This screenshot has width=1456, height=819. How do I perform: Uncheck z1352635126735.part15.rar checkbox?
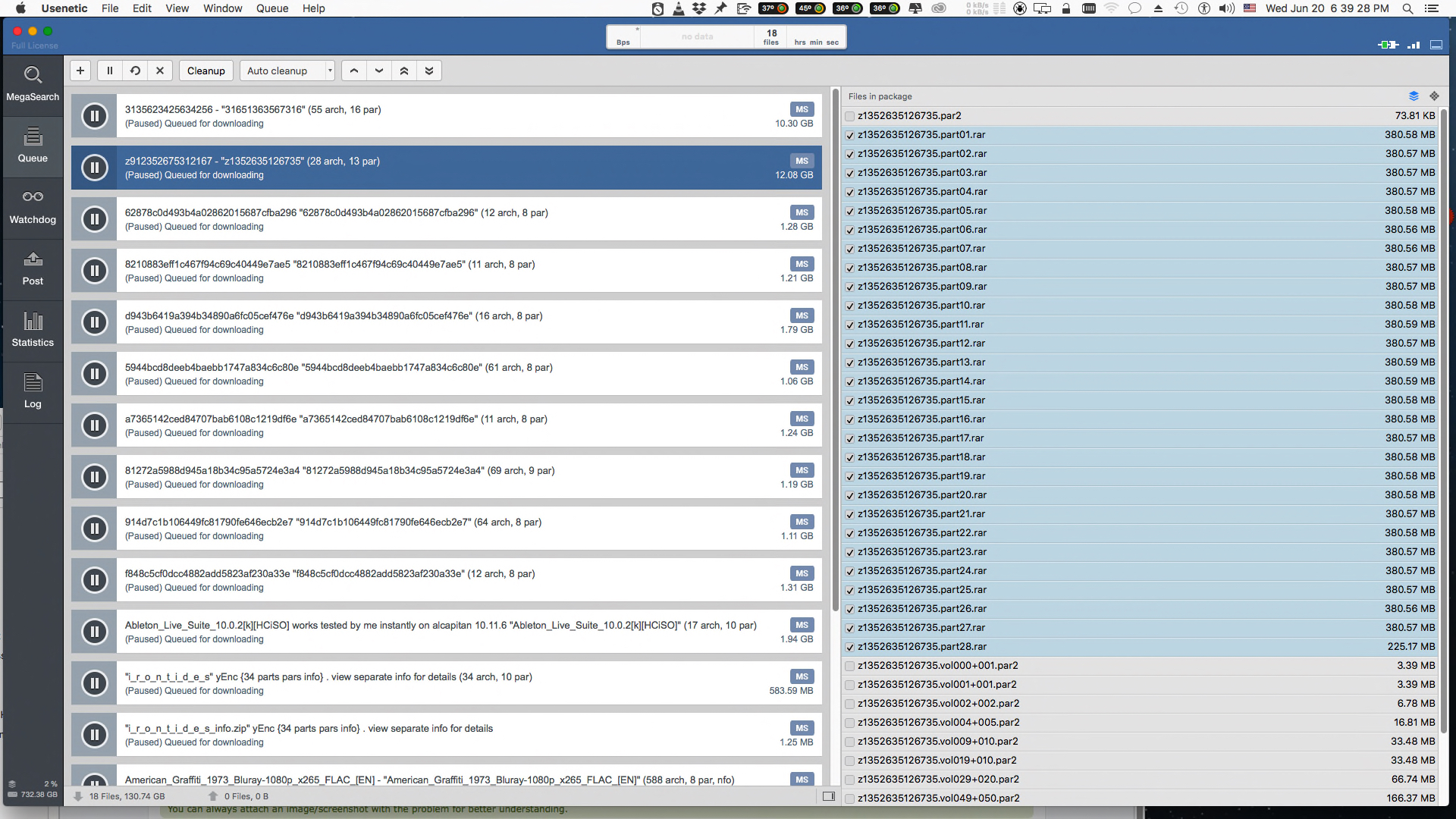click(x=849, y=400)
